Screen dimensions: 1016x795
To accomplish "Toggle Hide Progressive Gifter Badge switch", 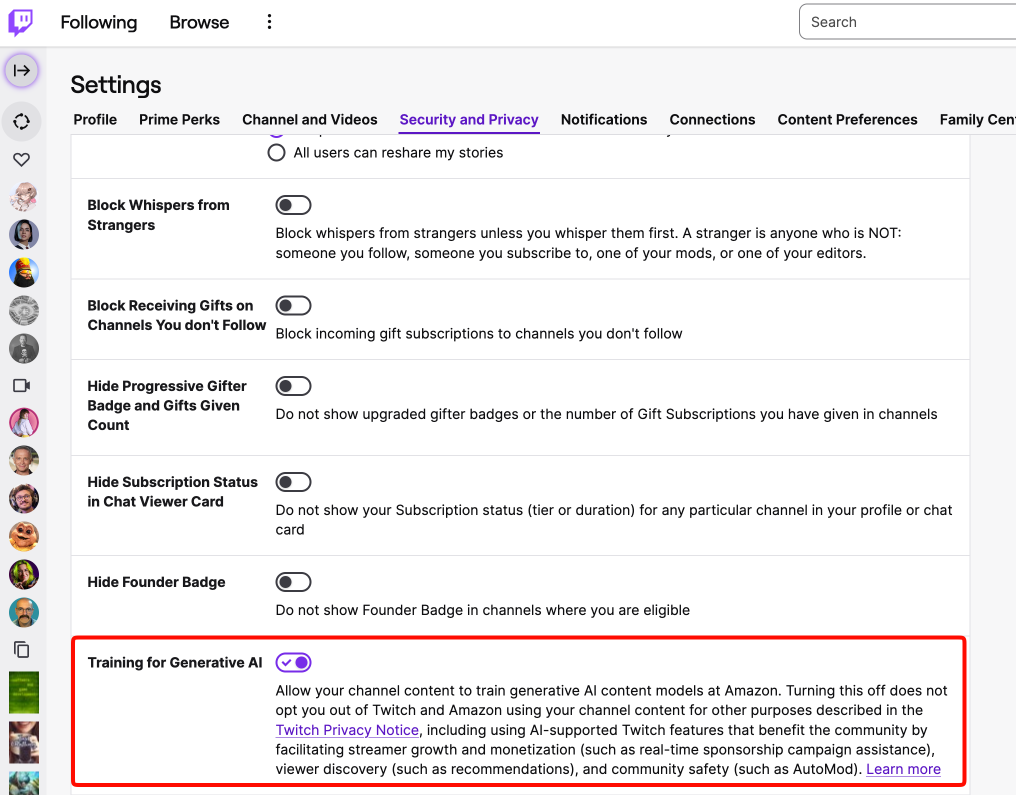I will click(x=294, y=386).
